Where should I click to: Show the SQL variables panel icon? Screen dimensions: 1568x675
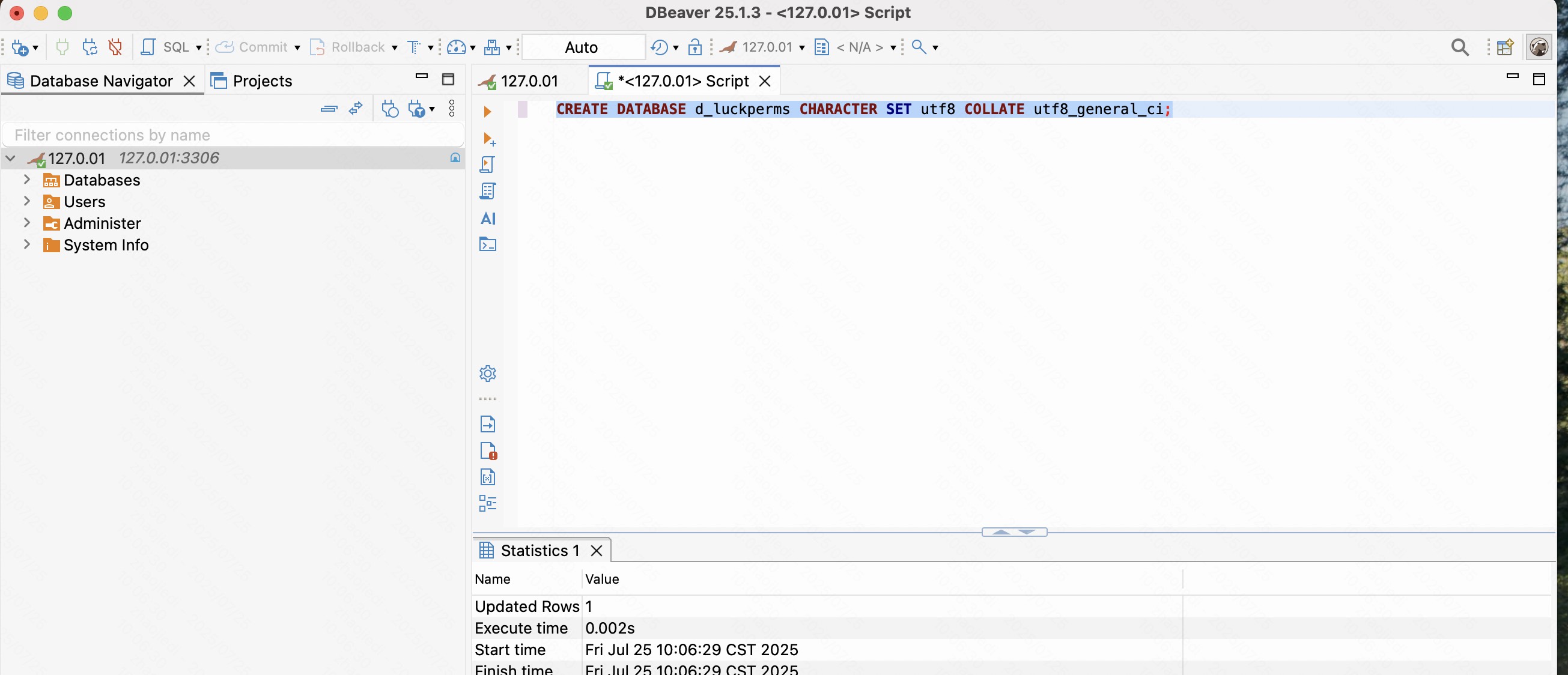[488, 477]
